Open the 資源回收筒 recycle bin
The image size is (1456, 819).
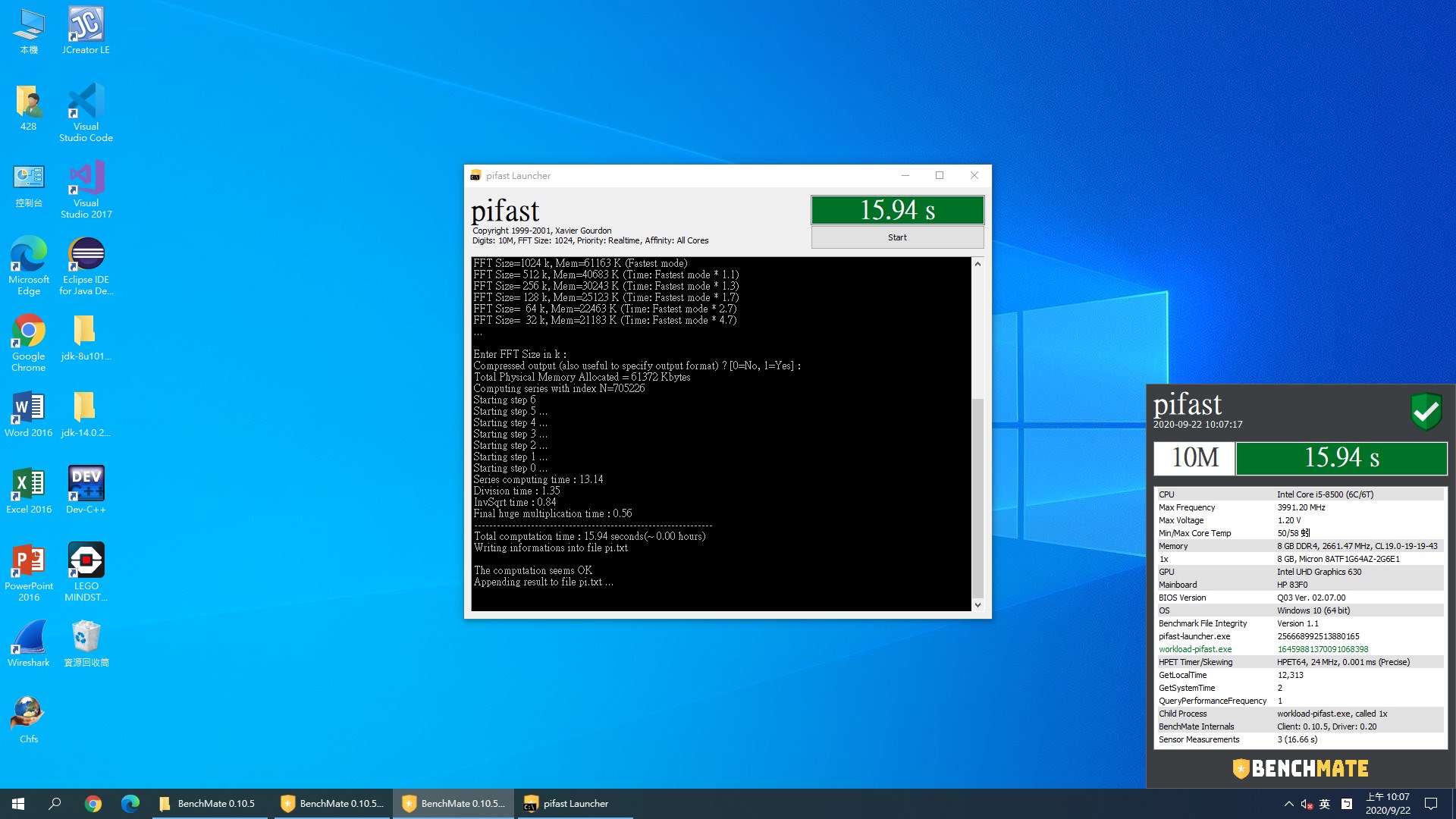[86, 644]
